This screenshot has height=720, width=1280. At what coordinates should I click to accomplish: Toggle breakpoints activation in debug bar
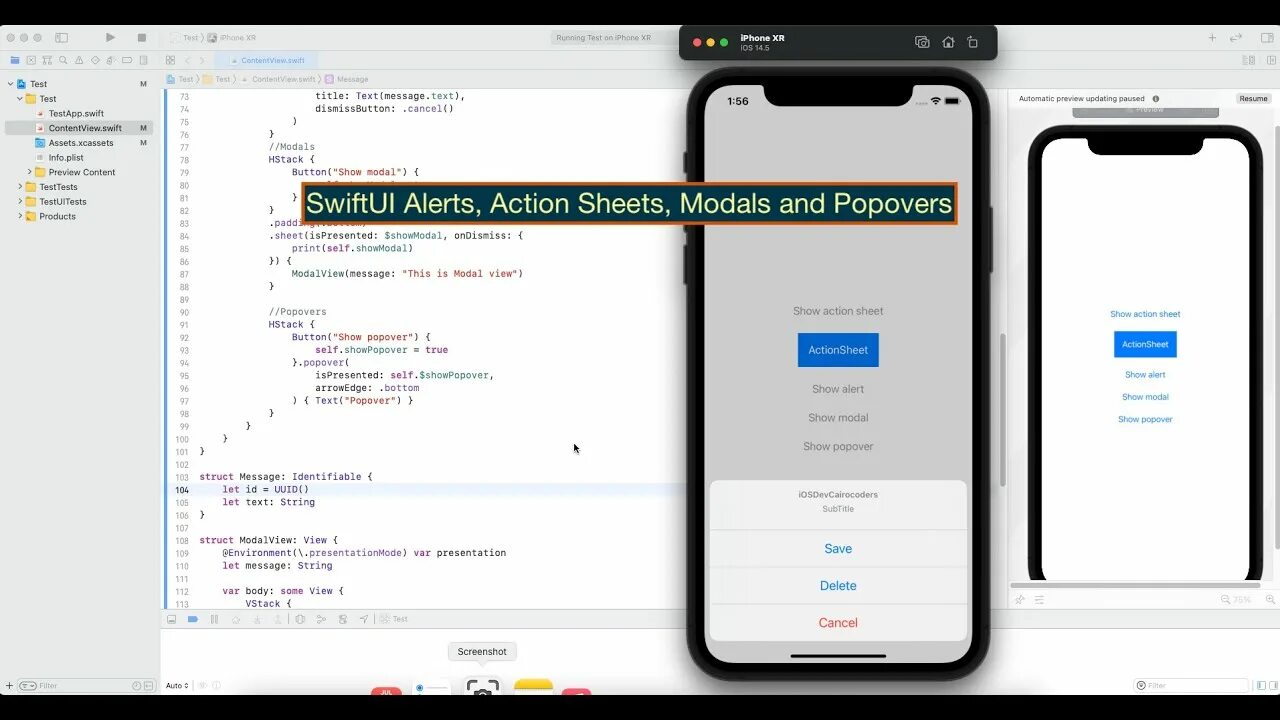pyautogui.click(x=193, y=619)
